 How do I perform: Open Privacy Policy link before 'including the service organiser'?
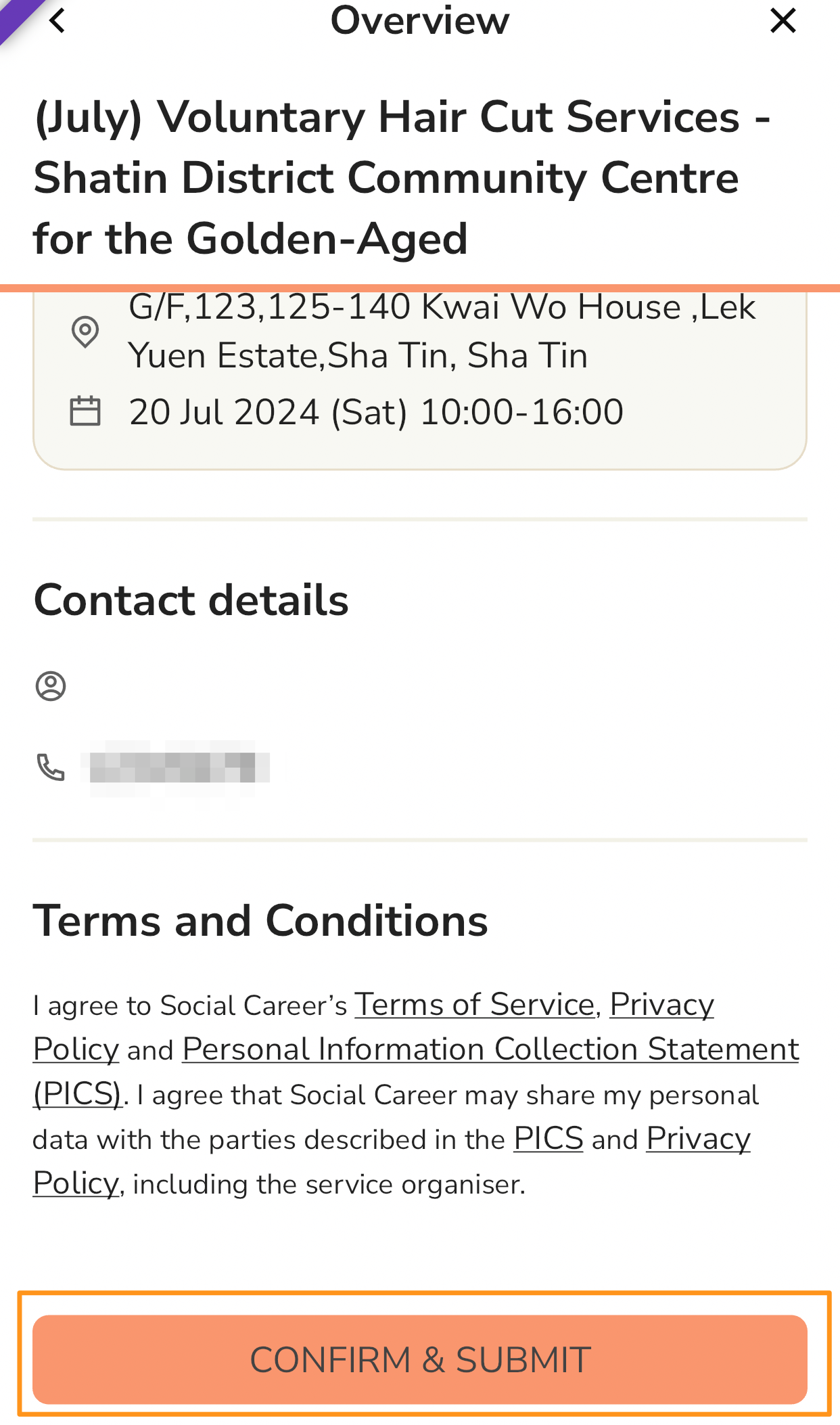click(x=392, y=1160)
